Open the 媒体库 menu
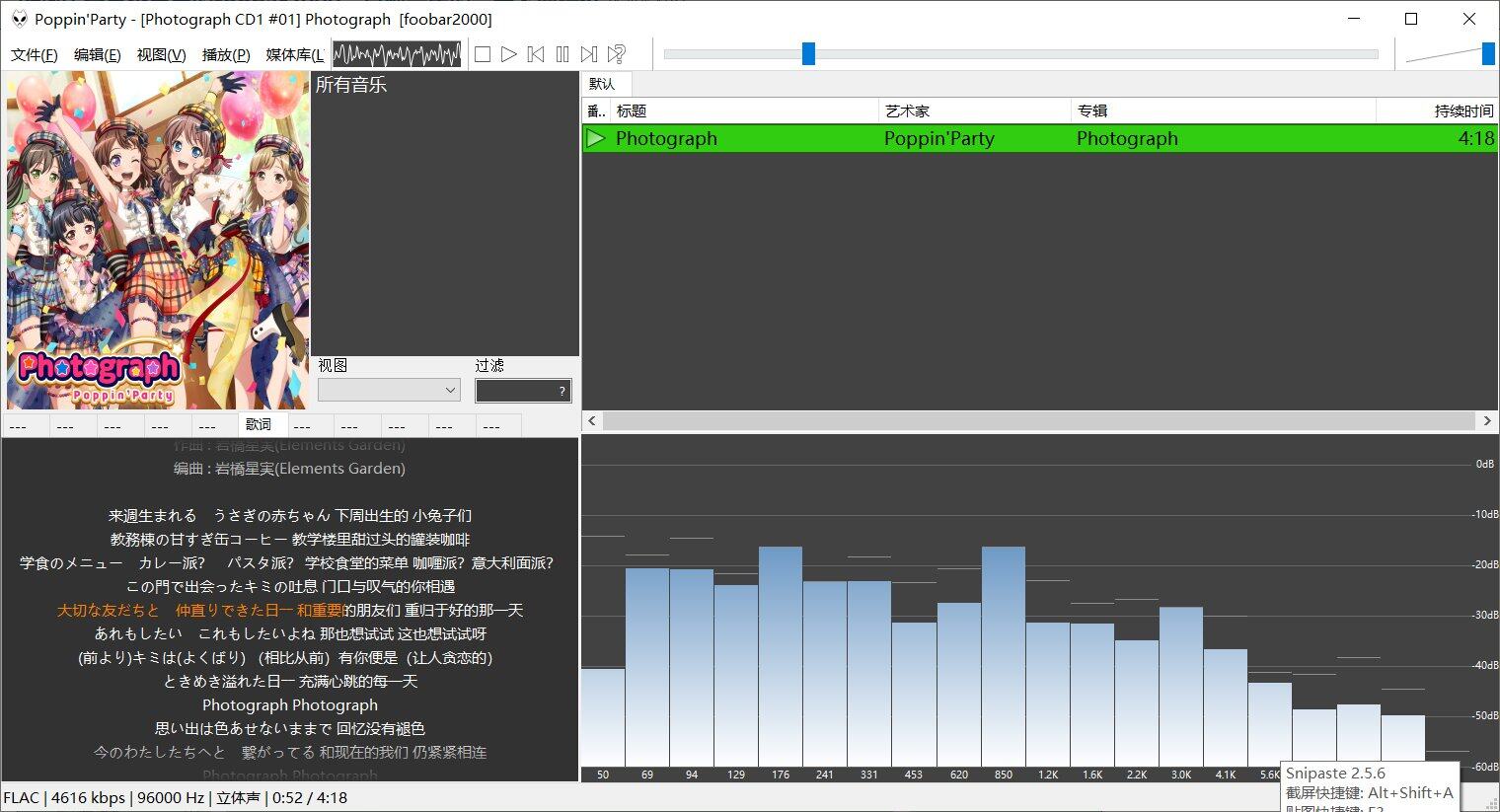 point(294,55)
